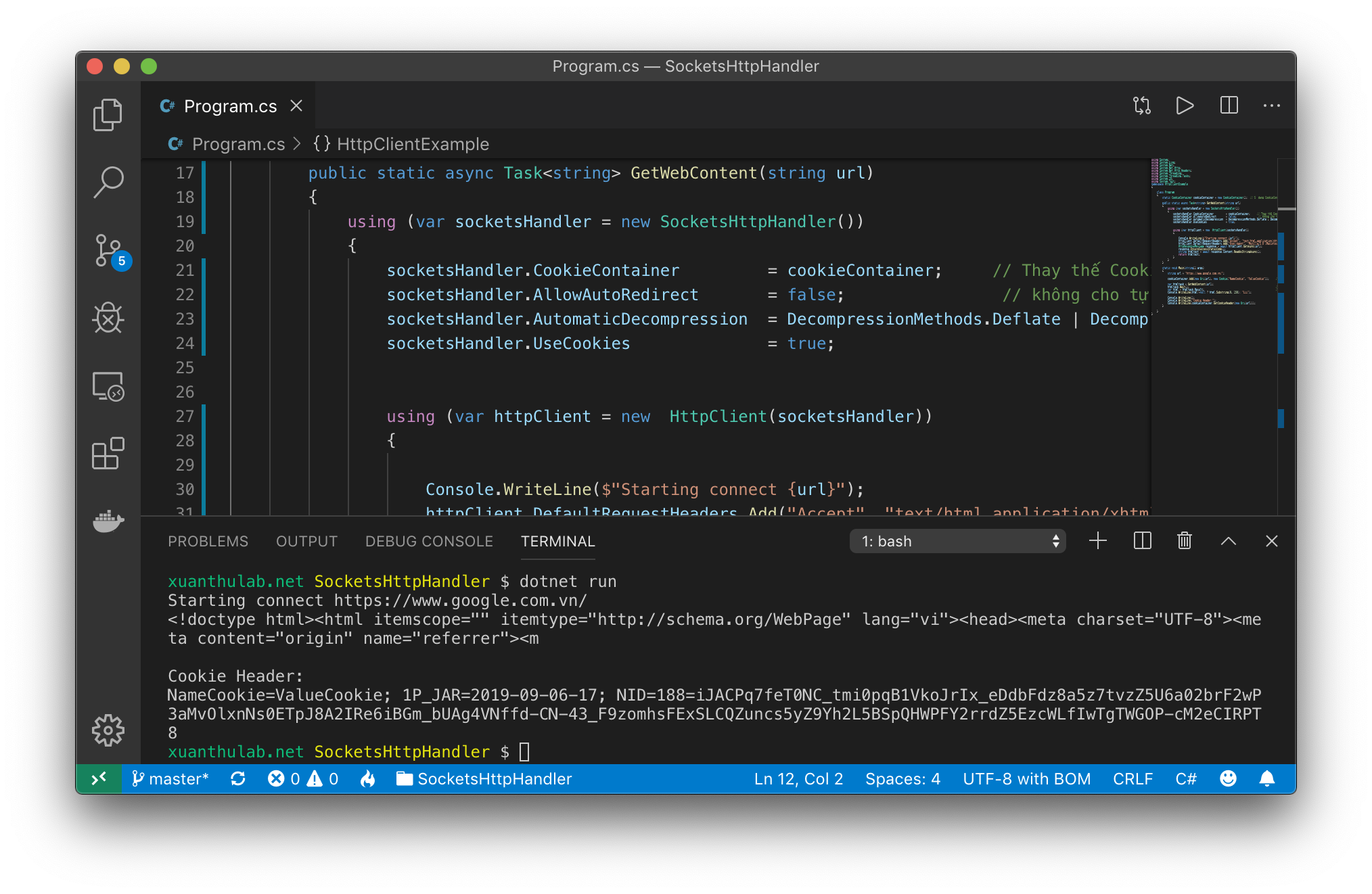This screenshot has height=894, width=1372.
Task: Open the editor More Actions ellipsis
Action: pyautogui.click(x=1271, y=105)
